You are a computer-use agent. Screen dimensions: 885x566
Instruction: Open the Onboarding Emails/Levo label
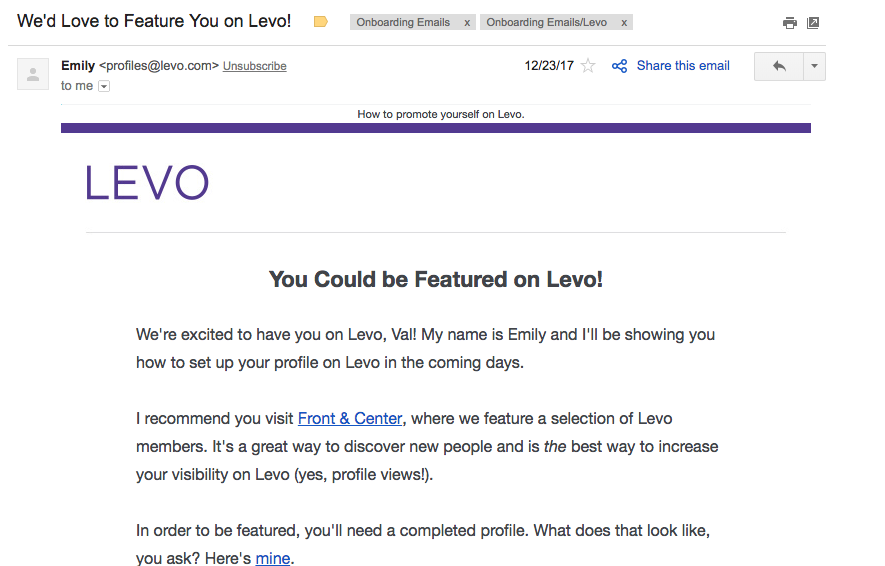[x=546, y=22]
